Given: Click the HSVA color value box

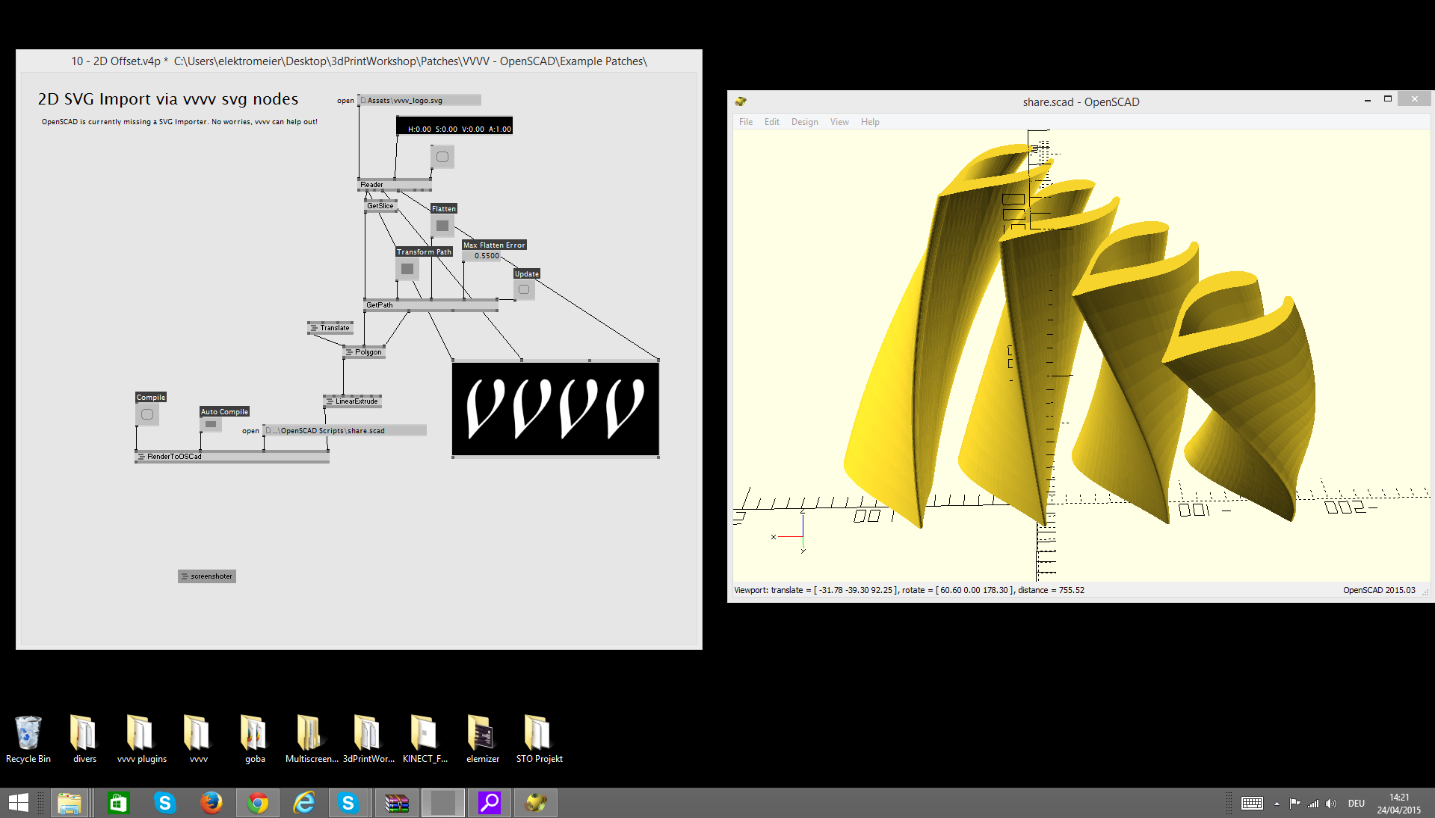Looking at the screenshot, I should click(x=455, y=128).
